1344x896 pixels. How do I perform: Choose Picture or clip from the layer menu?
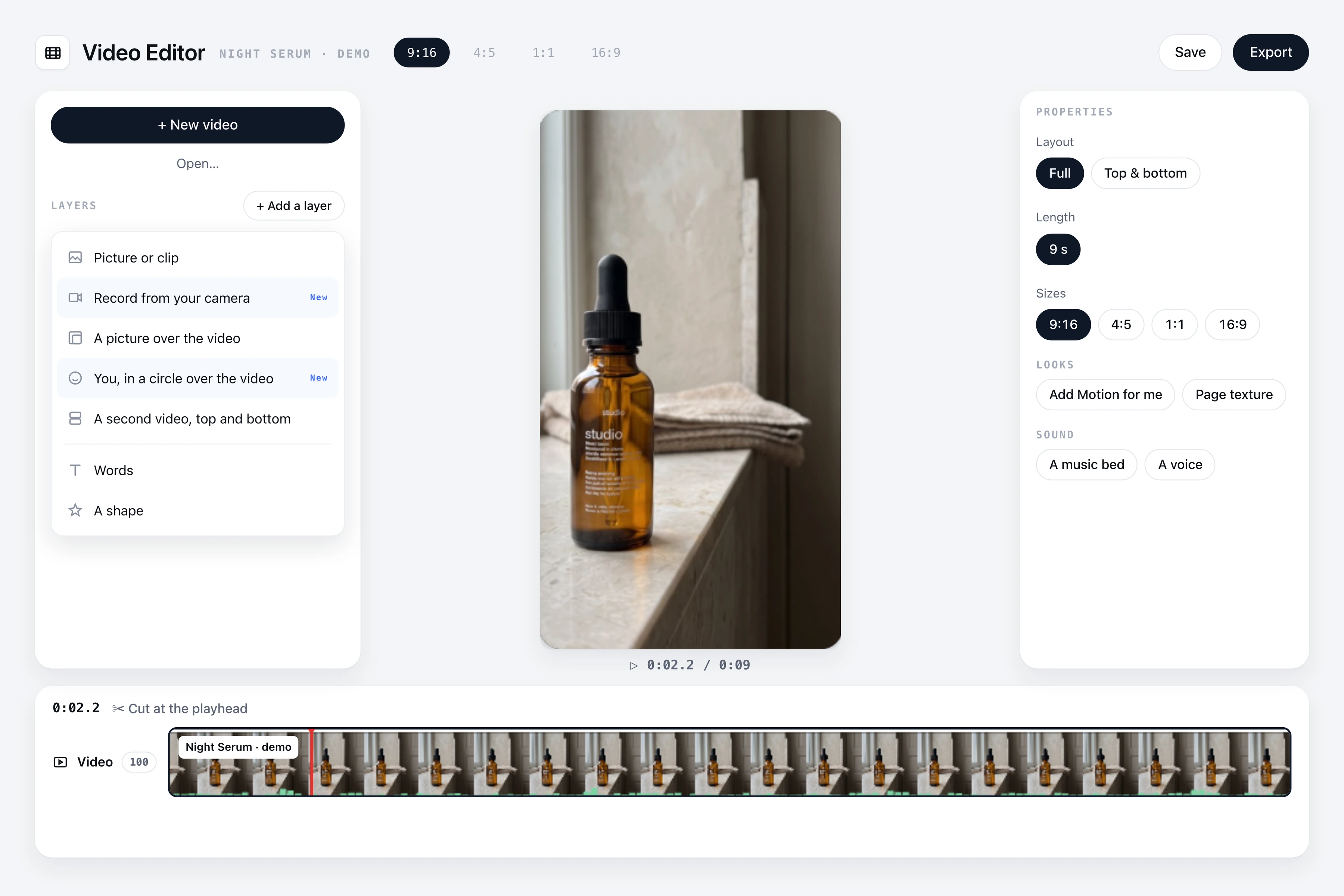198,258
